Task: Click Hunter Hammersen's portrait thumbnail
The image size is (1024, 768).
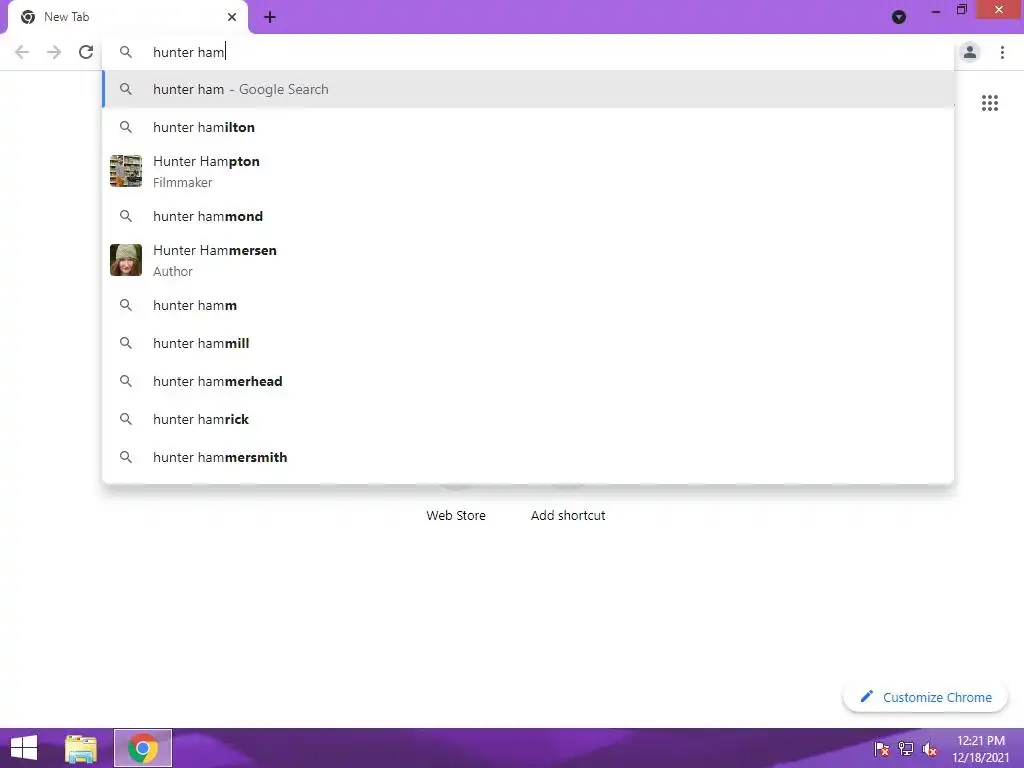Action: (x=126, y=260)
